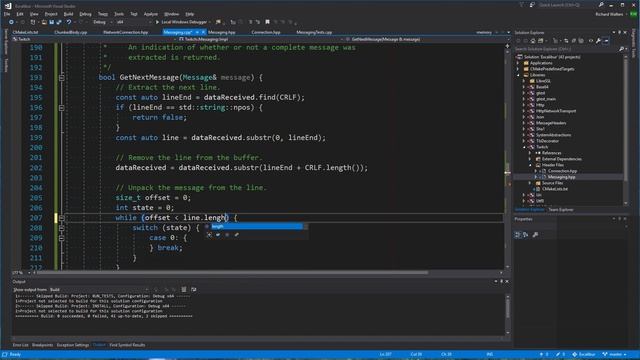The image size is (640, 360).
Task: Collapse the switch block at line 208
Action: click(x=62, y=228)
